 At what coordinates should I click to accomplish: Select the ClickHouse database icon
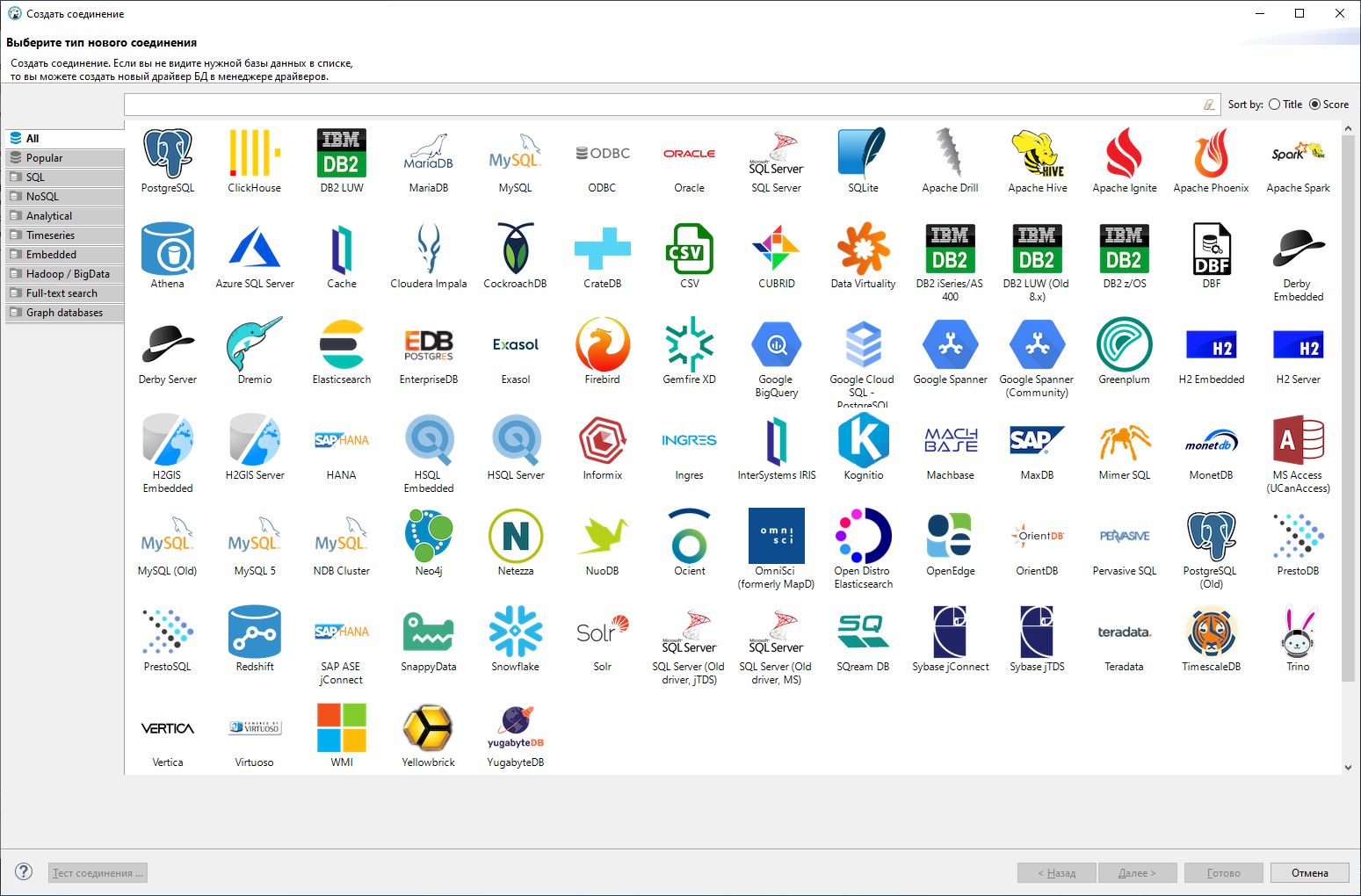click(x=255, y=154)
